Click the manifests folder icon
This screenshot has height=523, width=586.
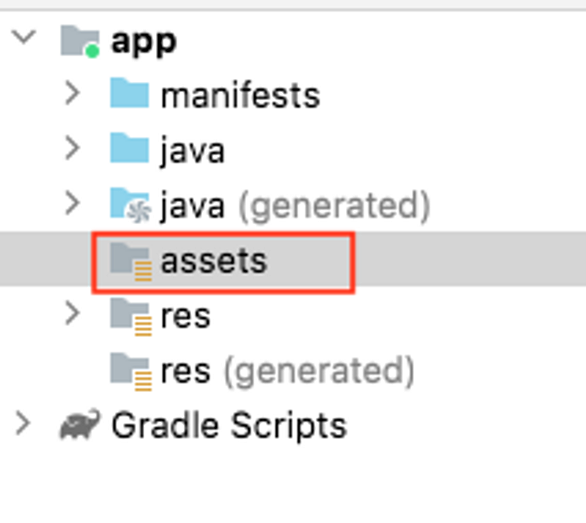[129, 93]
